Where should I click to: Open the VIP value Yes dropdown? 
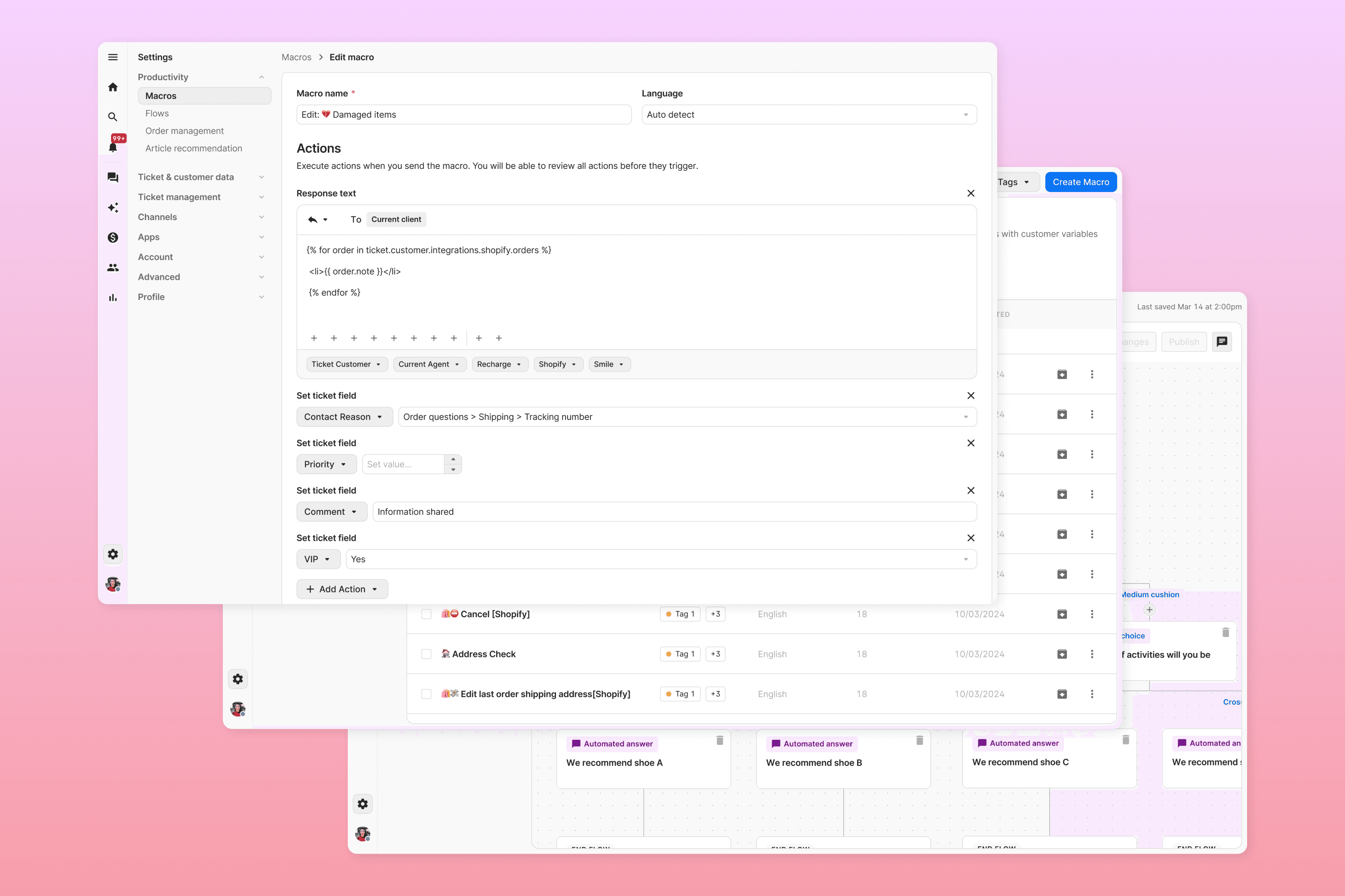click(661, 559)
